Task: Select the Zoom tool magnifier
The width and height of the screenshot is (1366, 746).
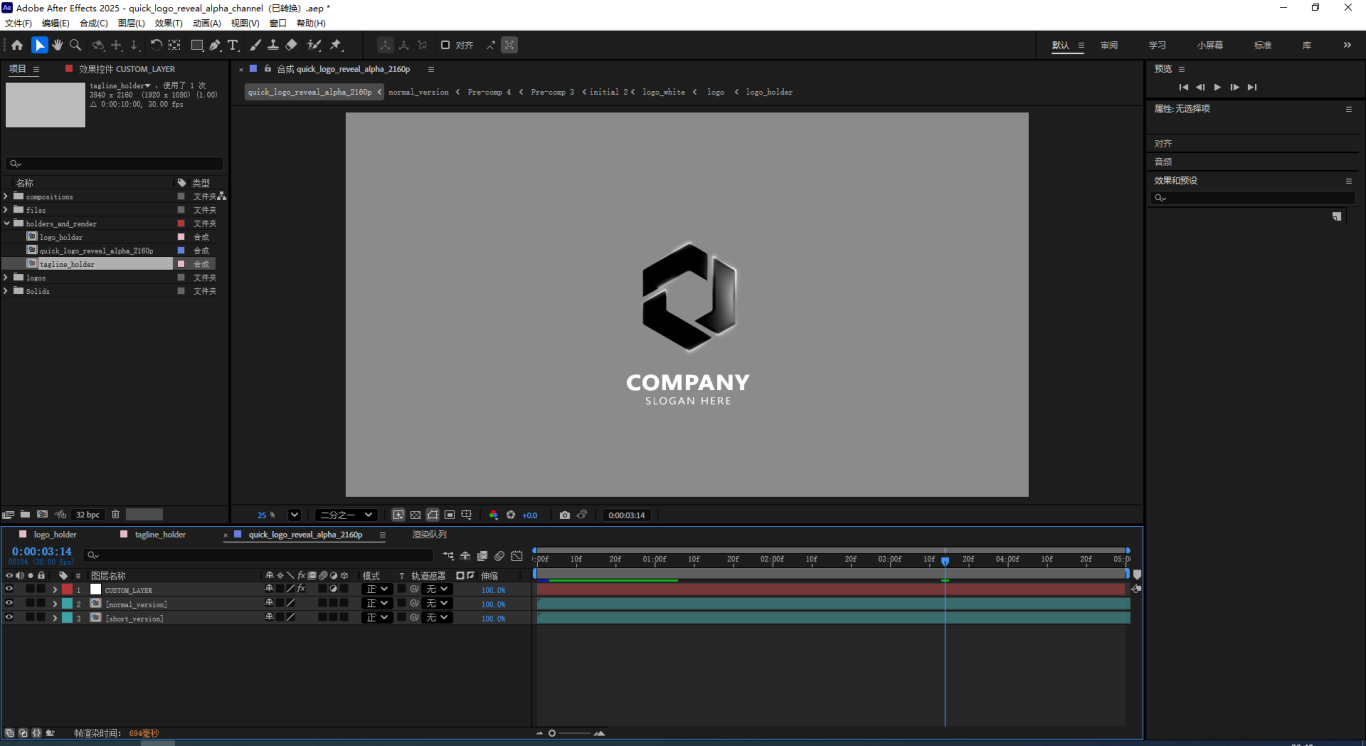Action: [75, 45]
